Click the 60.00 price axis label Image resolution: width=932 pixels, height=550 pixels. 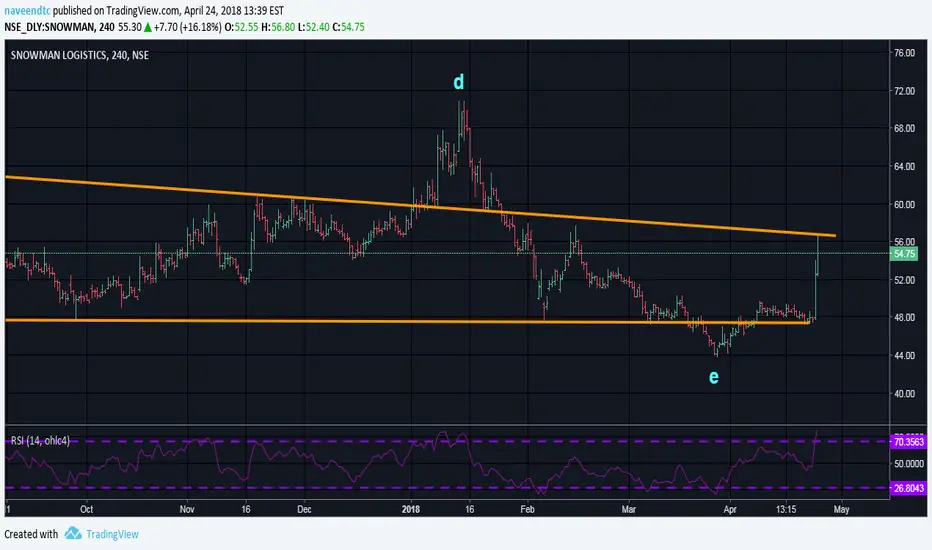(904, 205)
